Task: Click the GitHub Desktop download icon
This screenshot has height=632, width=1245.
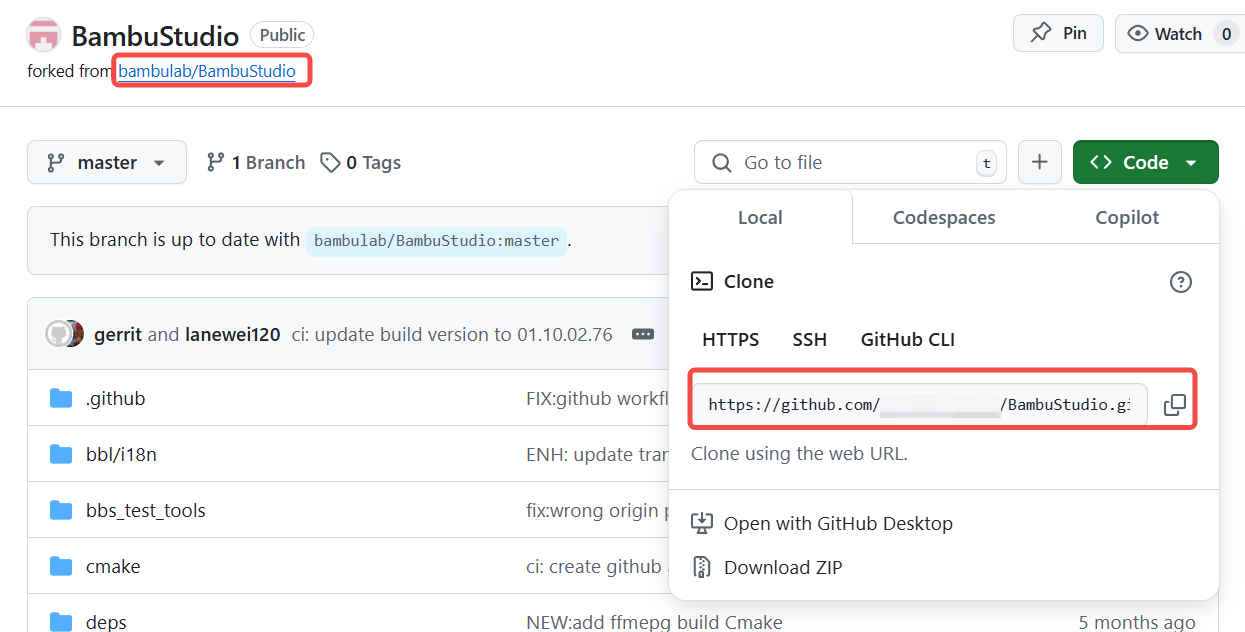Action: (x=702, y=523)
